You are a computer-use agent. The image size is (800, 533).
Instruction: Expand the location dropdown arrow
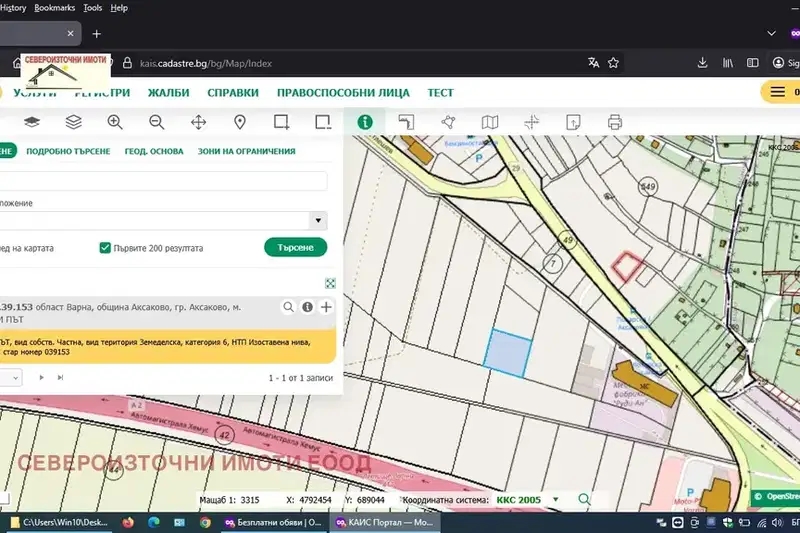(318, 220)
